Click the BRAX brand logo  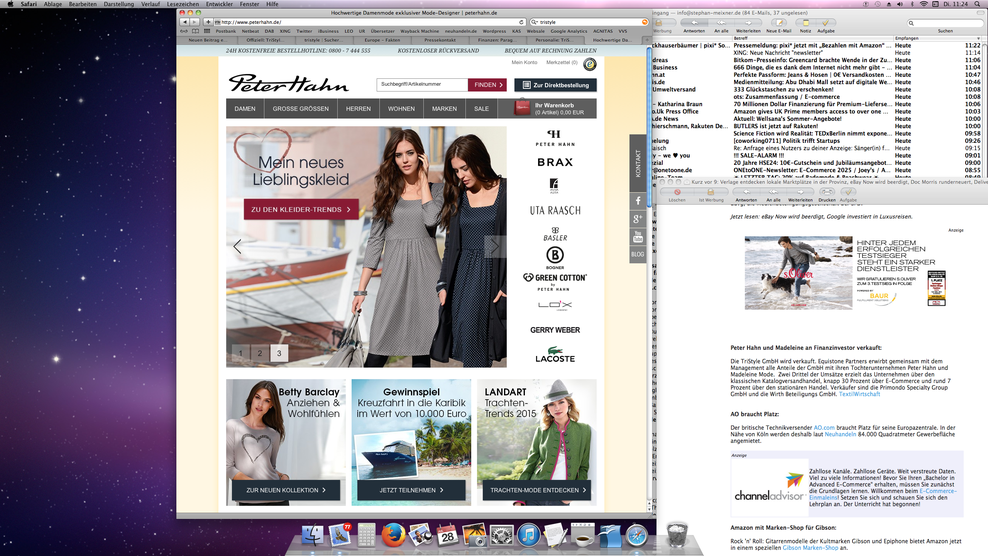click(555, 162)
